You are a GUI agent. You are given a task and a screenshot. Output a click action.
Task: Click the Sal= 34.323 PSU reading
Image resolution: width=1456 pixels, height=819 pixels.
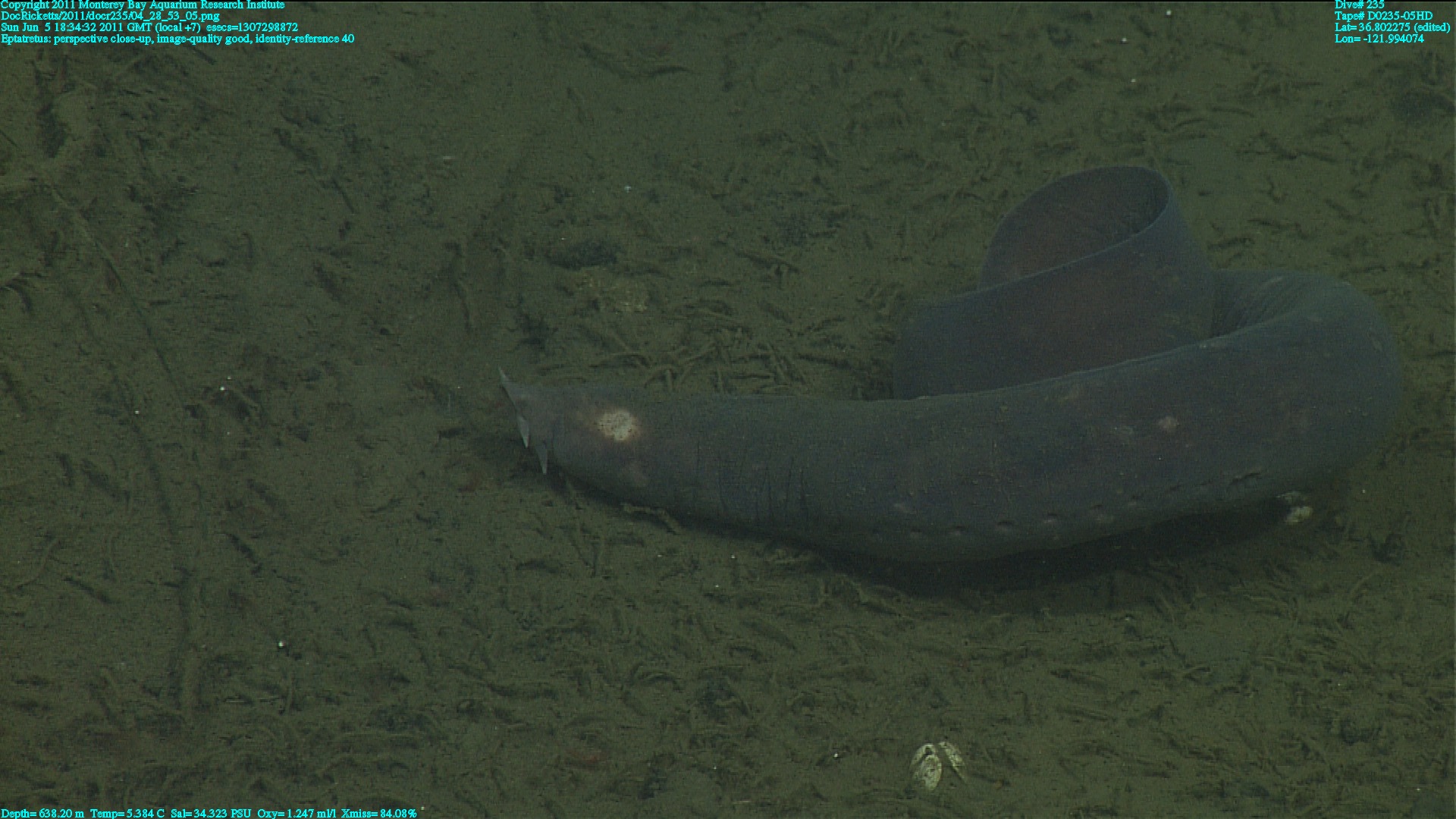tap(211, 813)
